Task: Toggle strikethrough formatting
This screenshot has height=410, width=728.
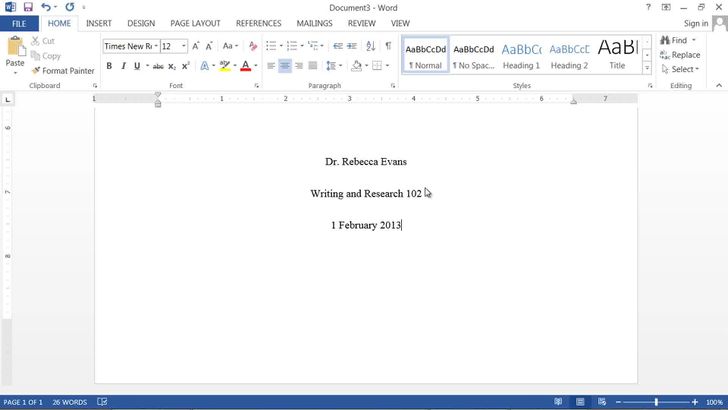Action: pyautogui.click(x=158, y=66)
